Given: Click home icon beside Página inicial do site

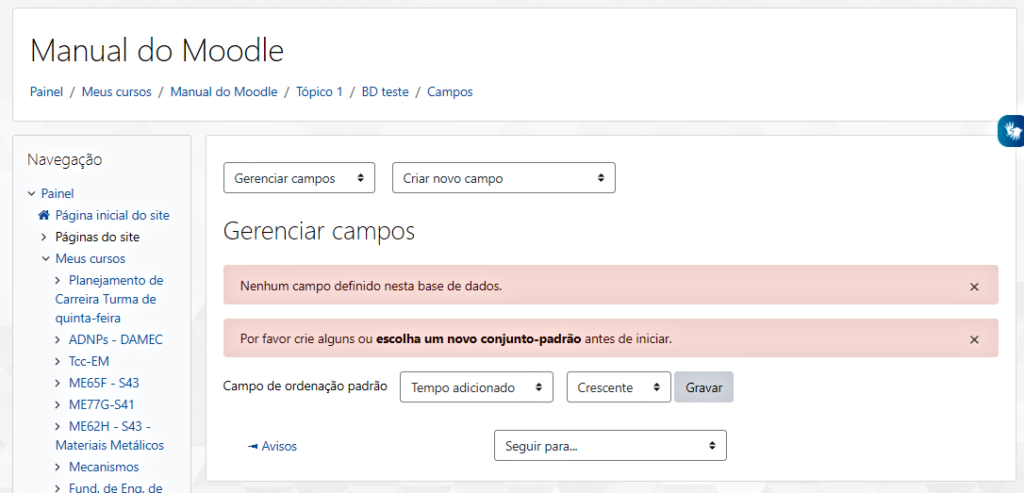Looking at the screenshot, I should (x=44, y=215).
